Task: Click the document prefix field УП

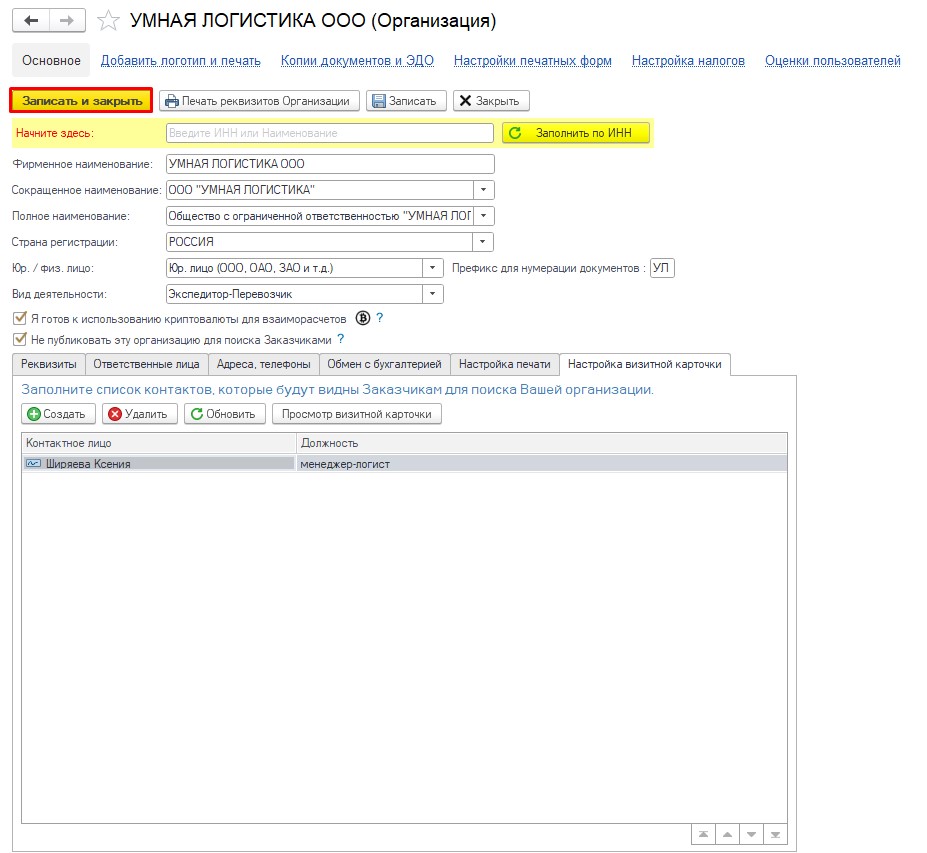Action: [662, 268]
